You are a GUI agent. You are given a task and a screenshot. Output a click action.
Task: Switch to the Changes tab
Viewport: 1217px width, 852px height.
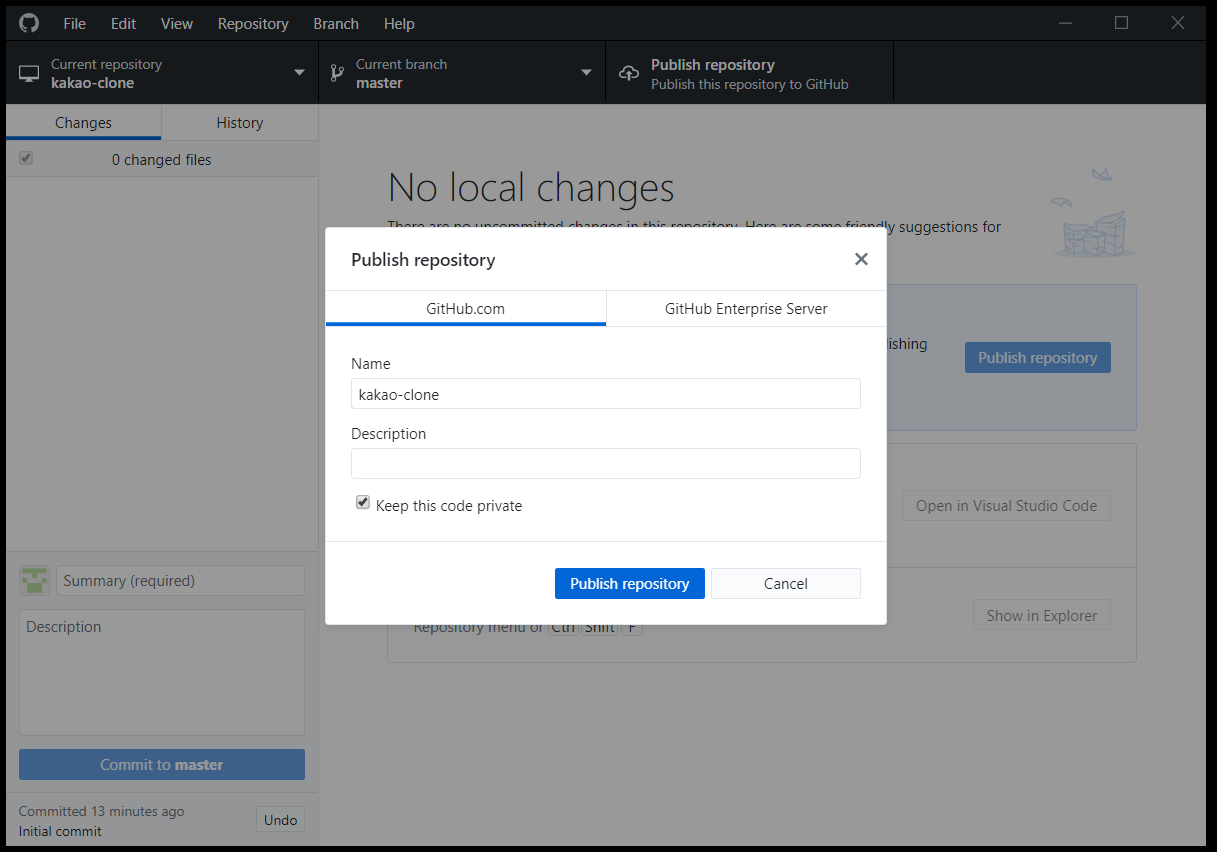click(x=84, y=123)
